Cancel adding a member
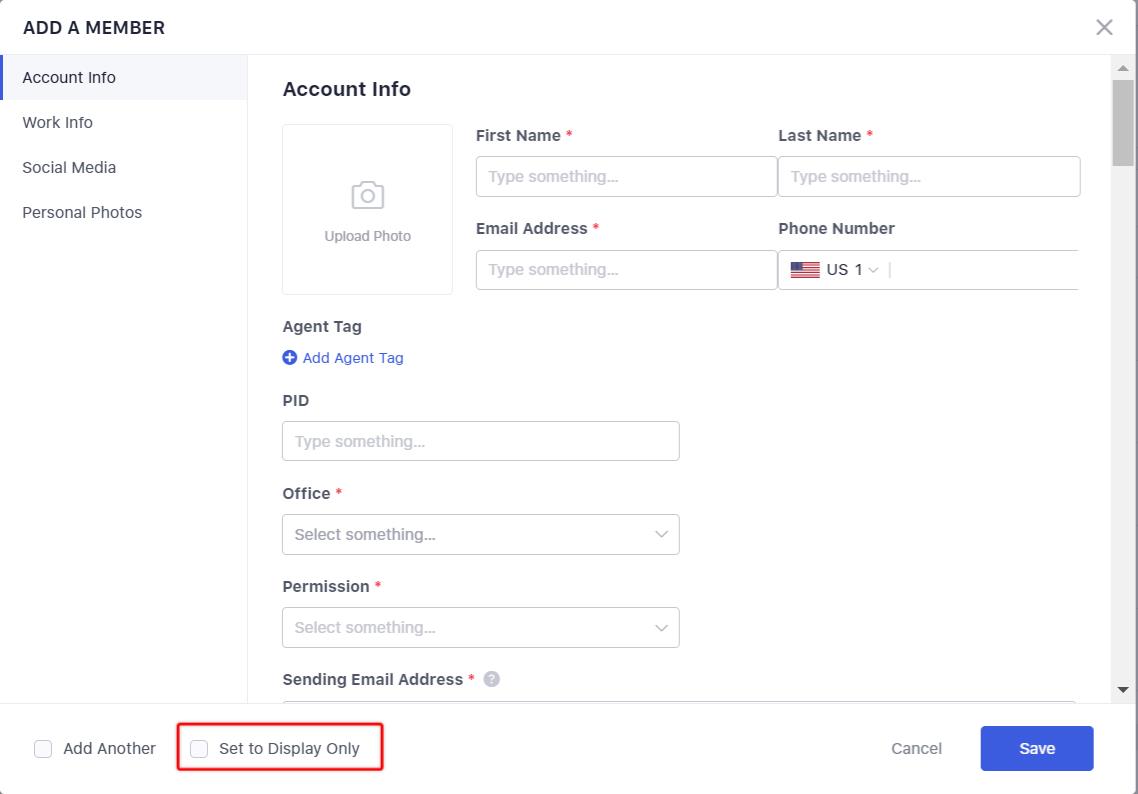This screenshot has width=1138, height=794. pos(915,748)
